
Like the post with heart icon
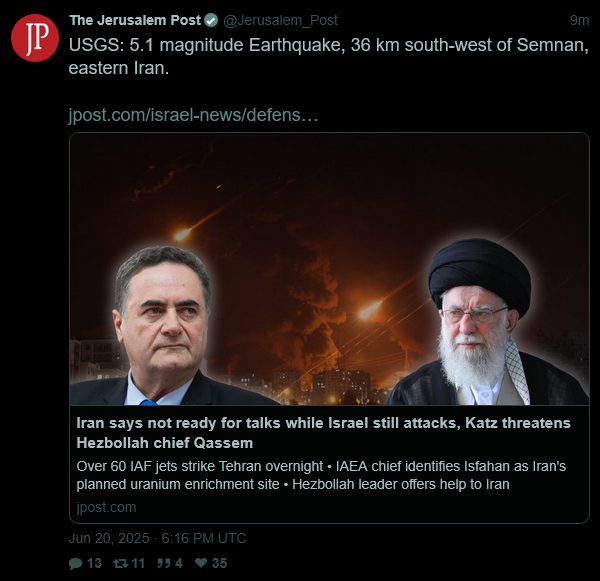click(x=201, y=563)
